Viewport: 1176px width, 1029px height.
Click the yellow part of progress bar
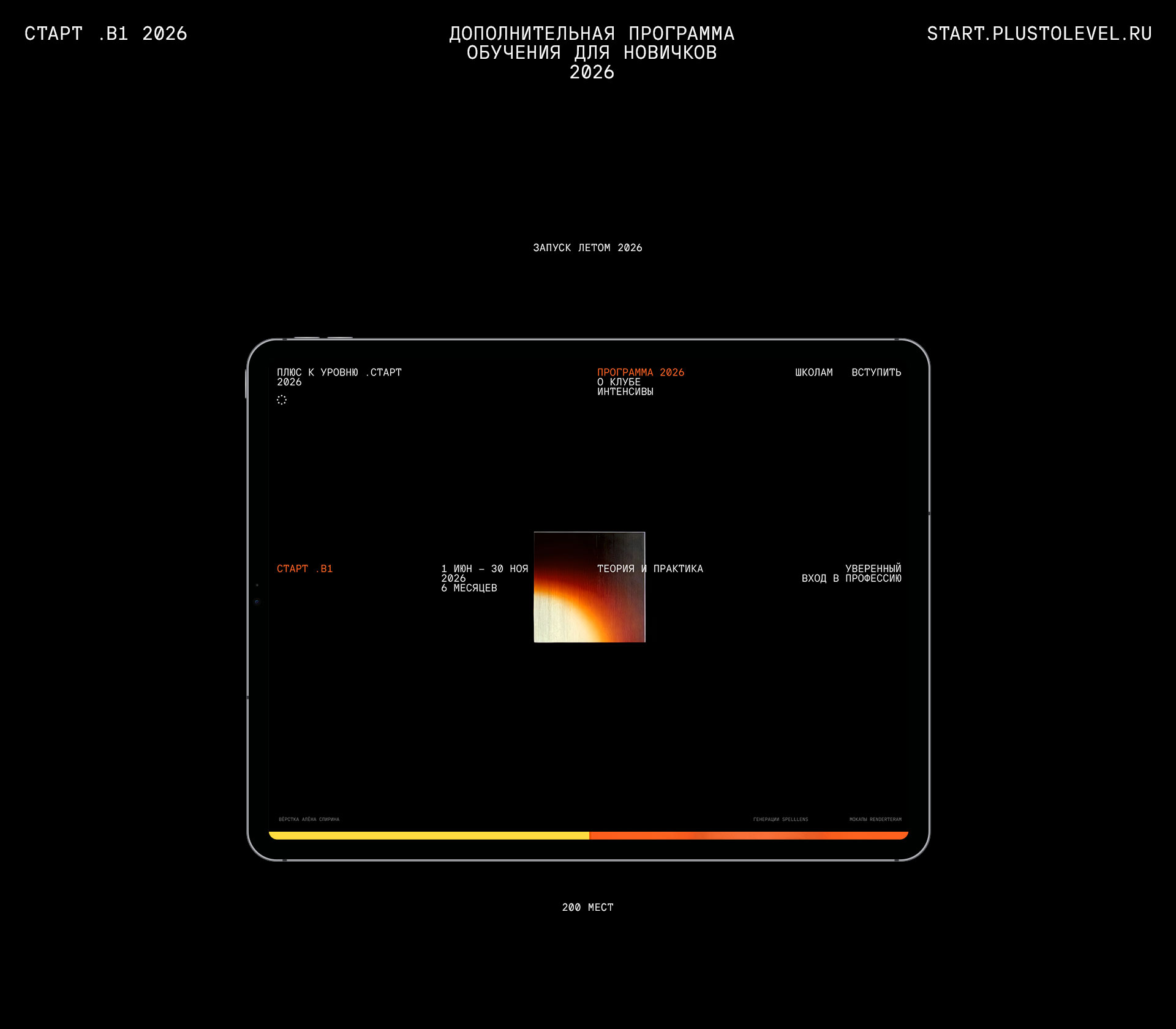pos(429,835)
